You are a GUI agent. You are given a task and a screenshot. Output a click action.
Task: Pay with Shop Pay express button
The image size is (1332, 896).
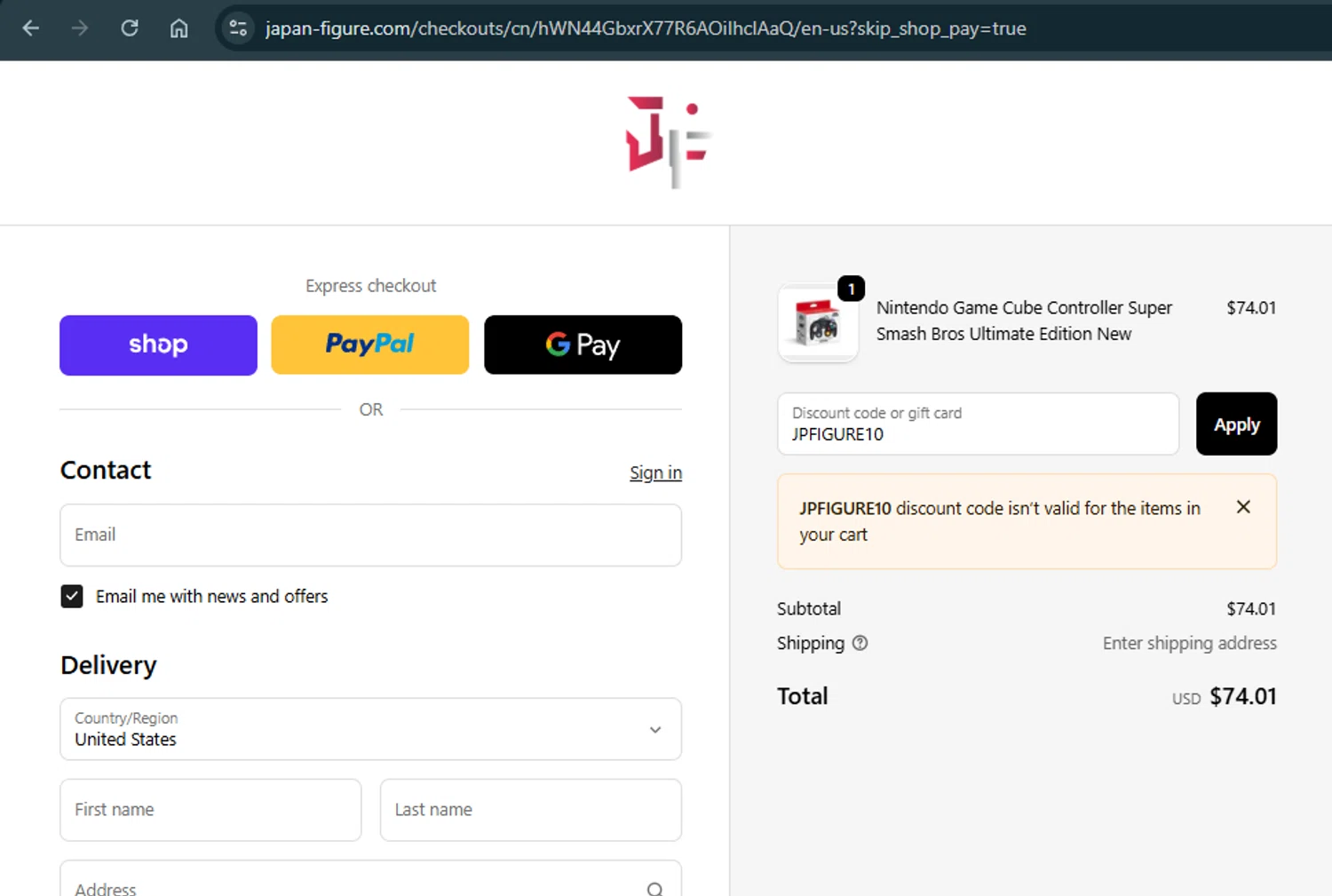pyautogui.click(x=158, y=345)
